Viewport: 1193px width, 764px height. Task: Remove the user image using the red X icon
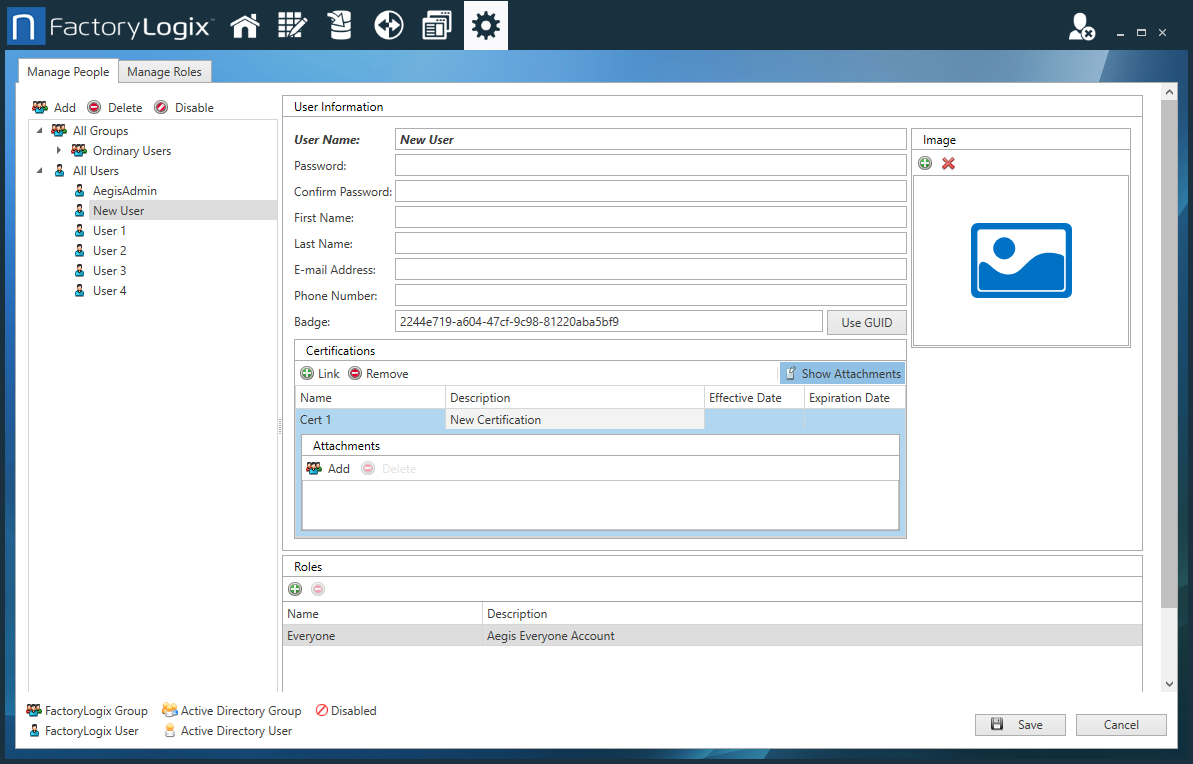(x=947, y=163)
